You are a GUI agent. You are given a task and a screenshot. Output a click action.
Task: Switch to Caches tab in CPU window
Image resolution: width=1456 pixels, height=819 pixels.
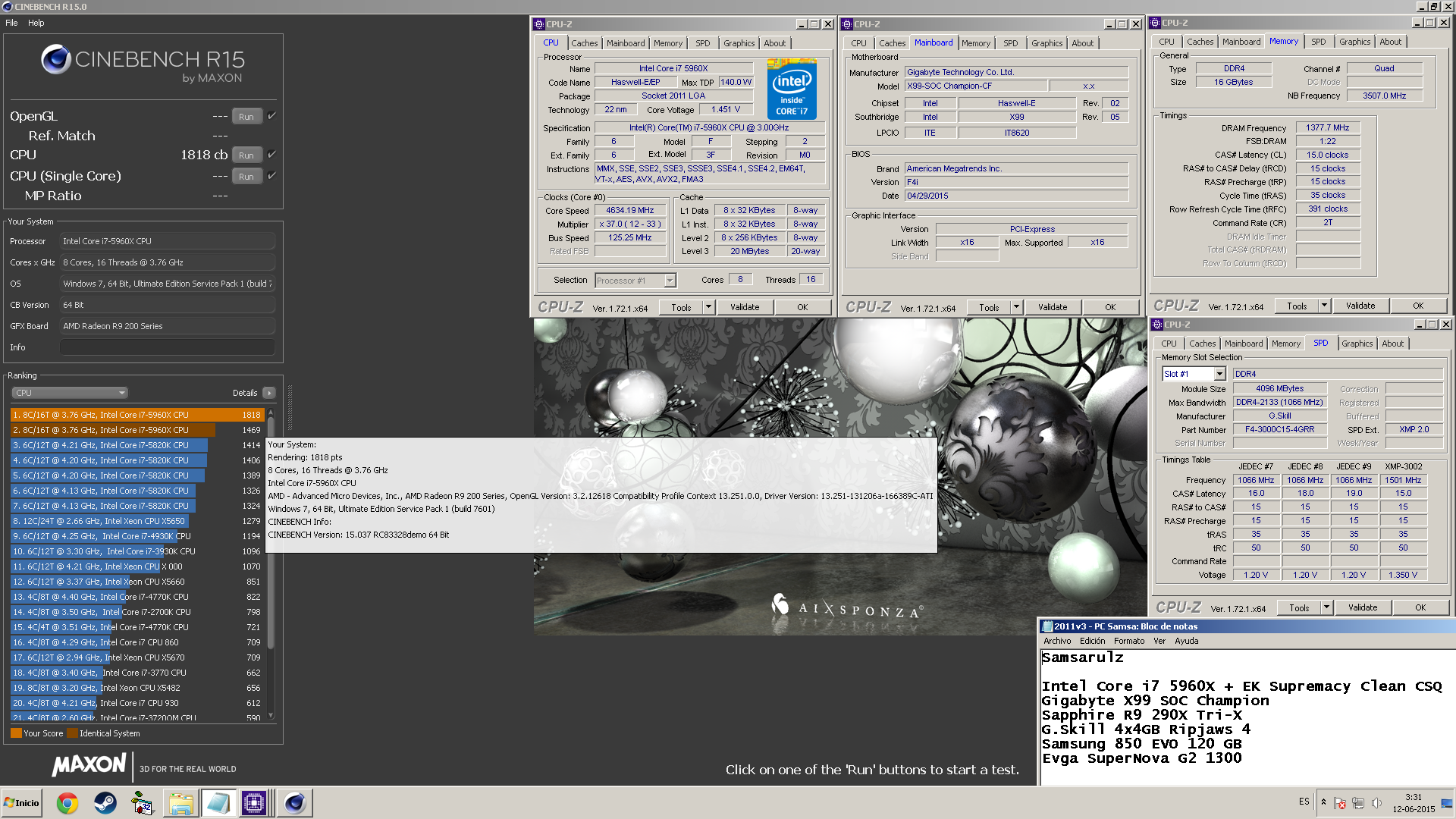[x=585, y=43]
